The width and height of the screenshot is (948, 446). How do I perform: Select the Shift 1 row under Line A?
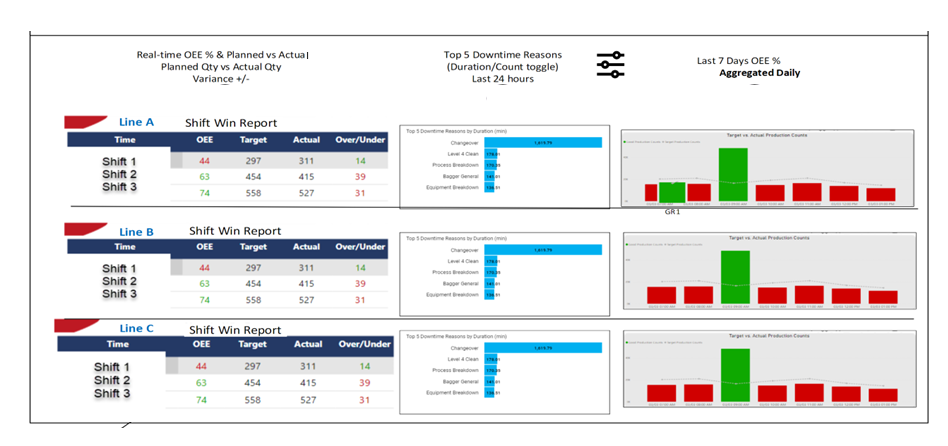click(119, 161)
